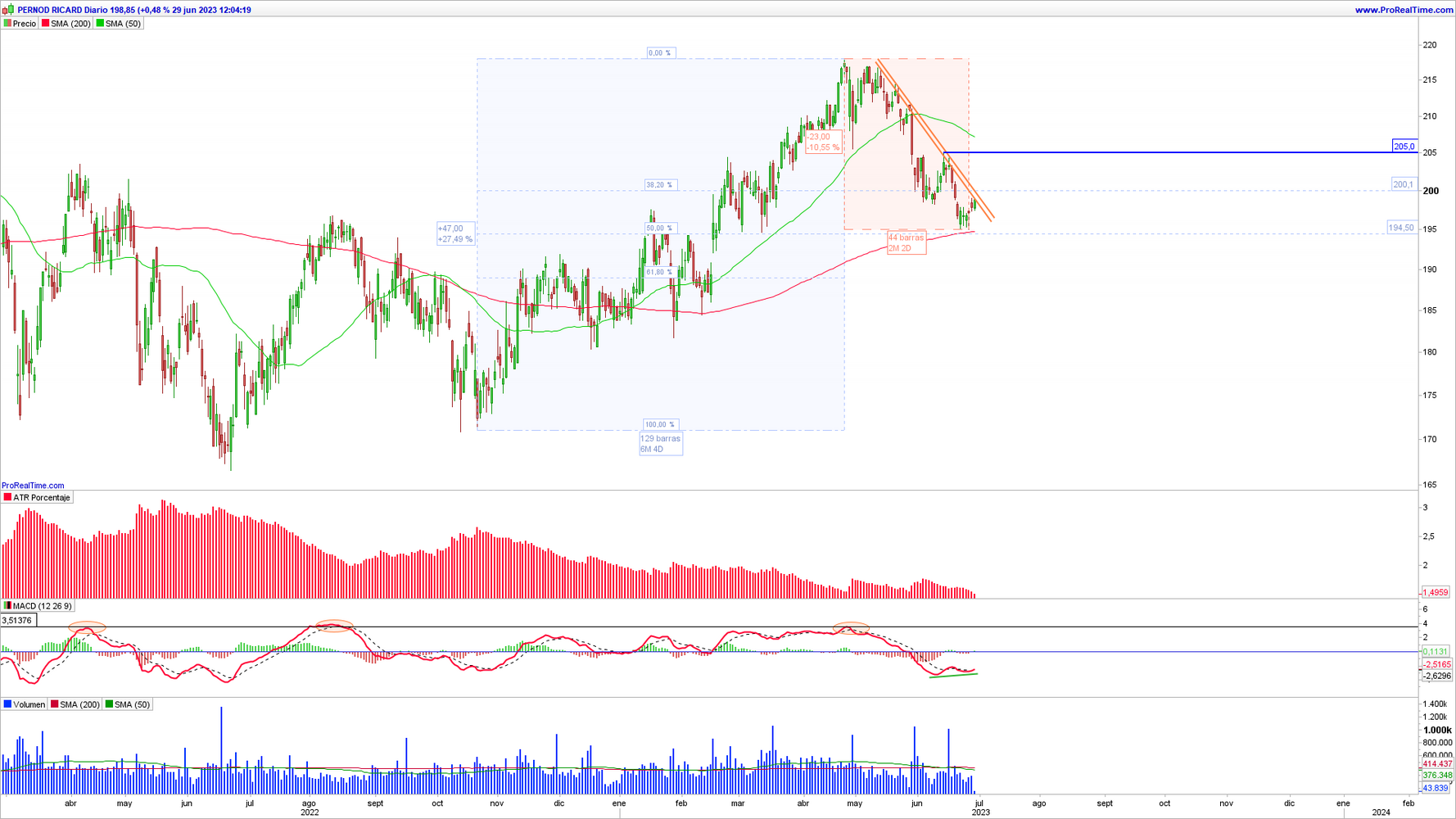The image size is (1456, 819).
Task: Click the 2023 year label on the time axis
Action: click(x=980, y=812)
